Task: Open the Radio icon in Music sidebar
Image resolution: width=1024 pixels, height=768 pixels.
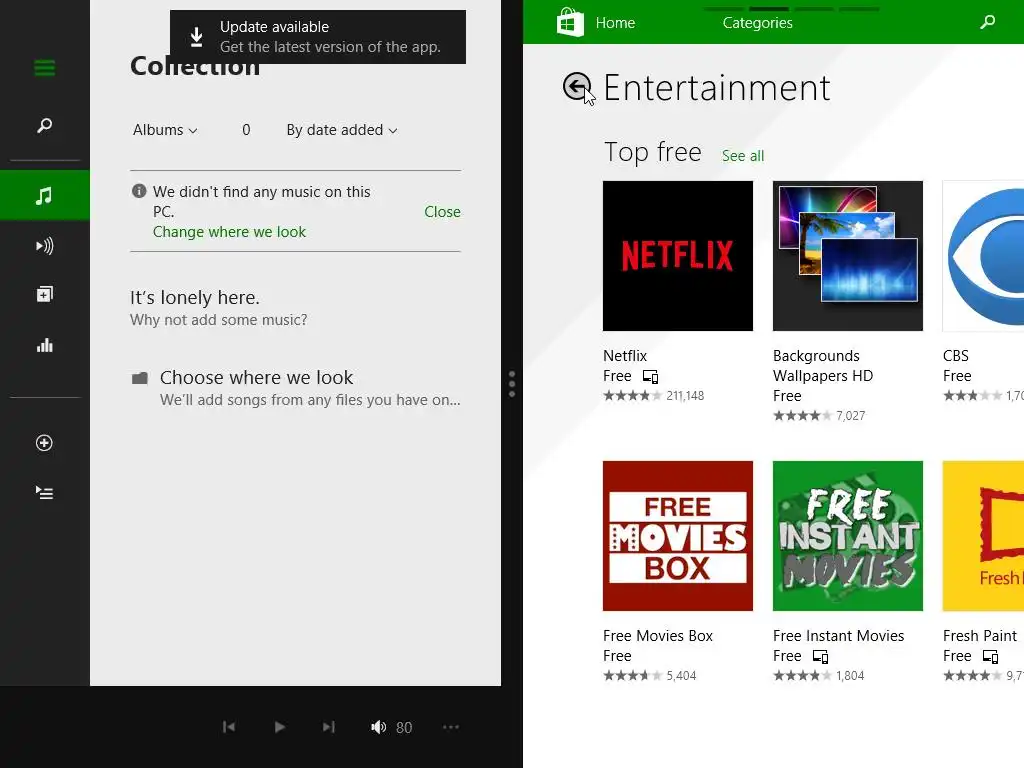Action: pos(44,246)
